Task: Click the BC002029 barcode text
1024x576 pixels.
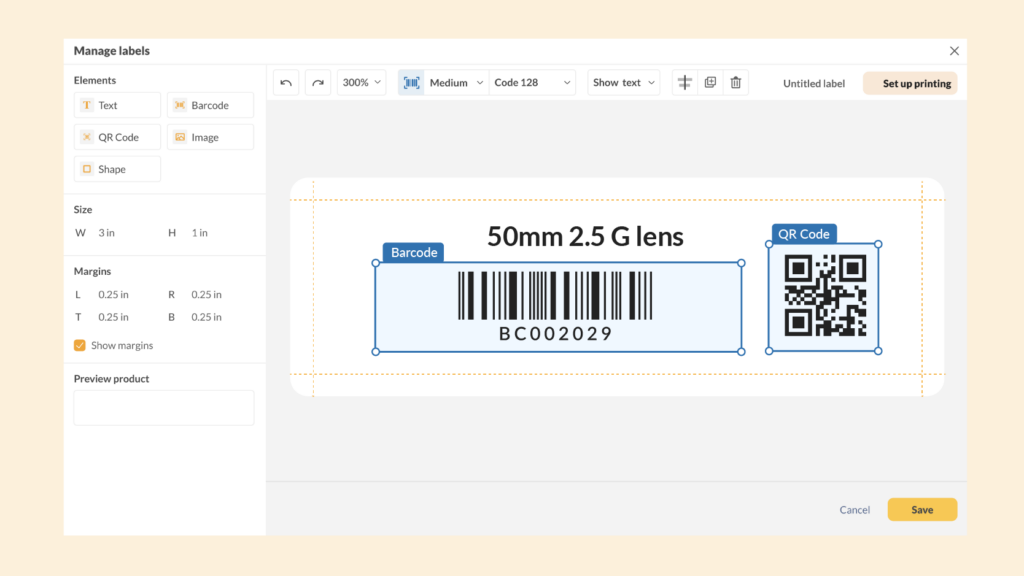Action: click(x=556, y=334)
